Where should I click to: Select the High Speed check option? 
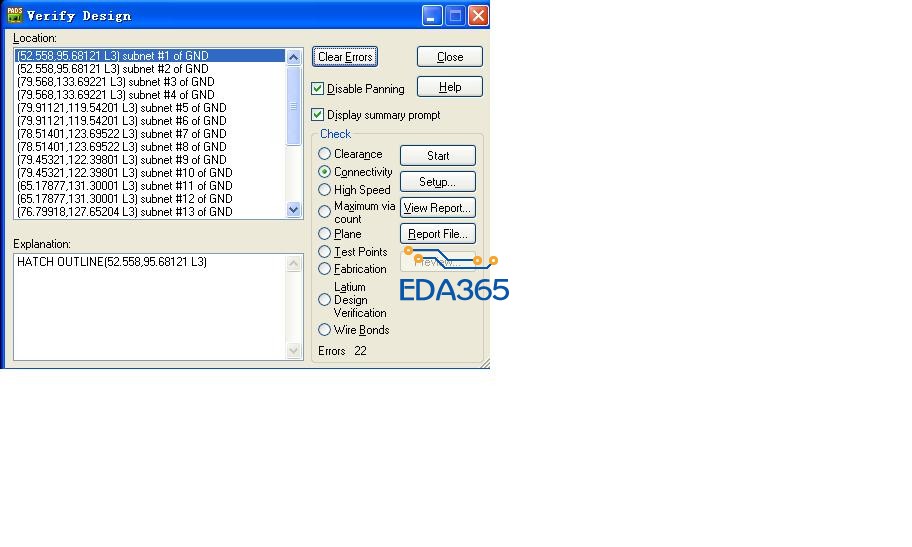click(x=325, y=190)
